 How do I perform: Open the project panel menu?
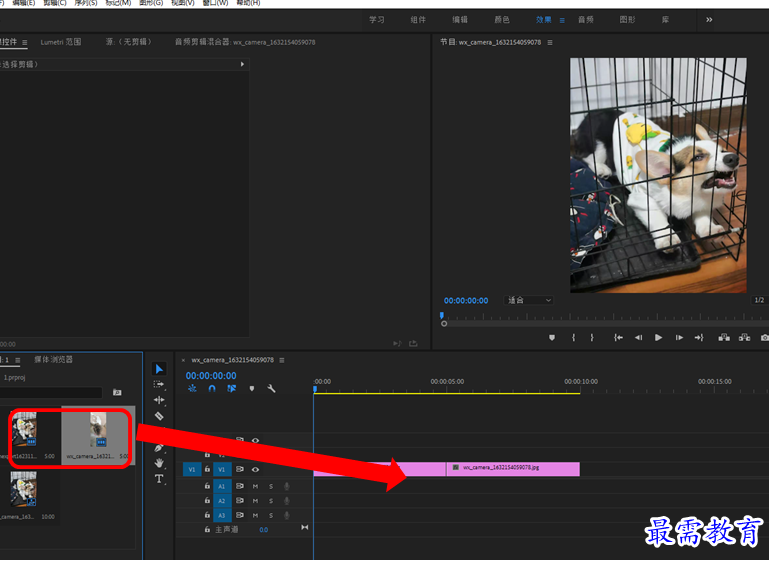tap(18, 360)
